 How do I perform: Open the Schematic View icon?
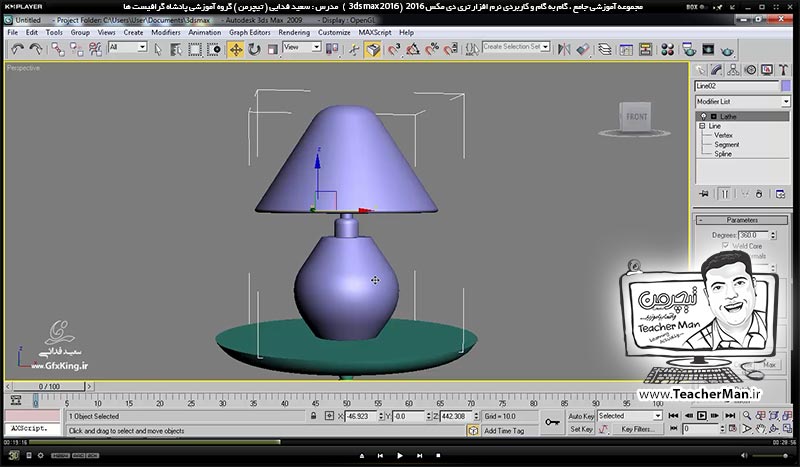[645, 50]
